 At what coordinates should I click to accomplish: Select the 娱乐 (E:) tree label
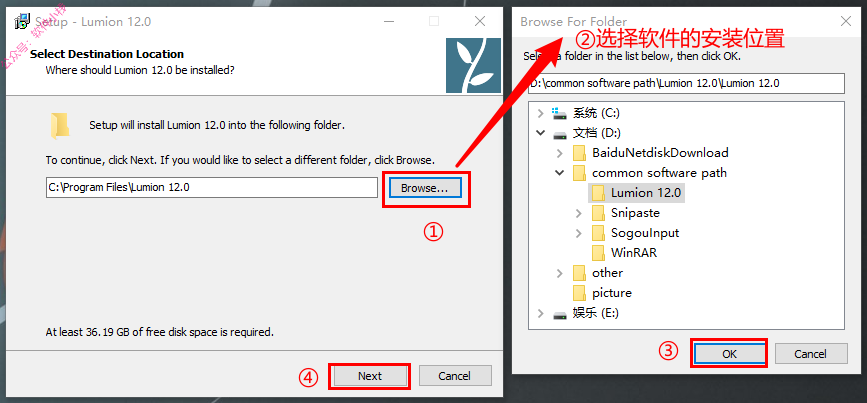[596, 313]
